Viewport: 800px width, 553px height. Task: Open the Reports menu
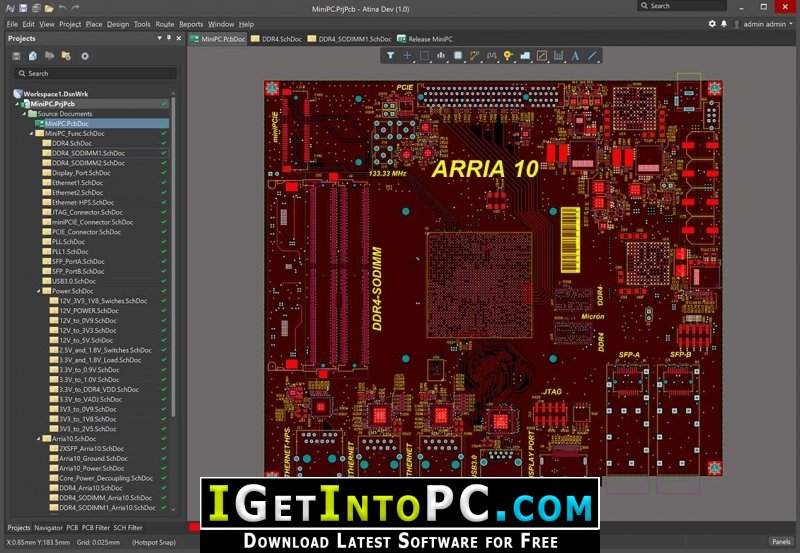click(x=191, y=24)
